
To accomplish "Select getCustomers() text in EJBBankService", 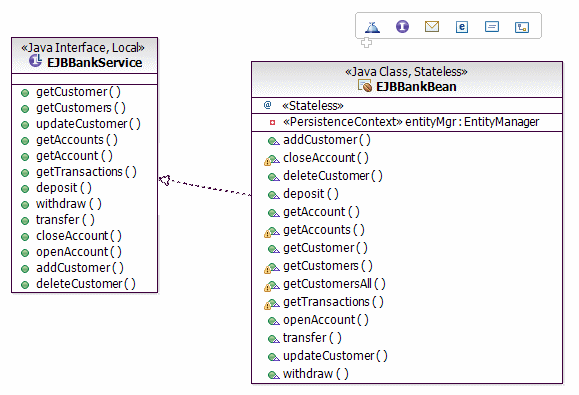I will 81,108.
